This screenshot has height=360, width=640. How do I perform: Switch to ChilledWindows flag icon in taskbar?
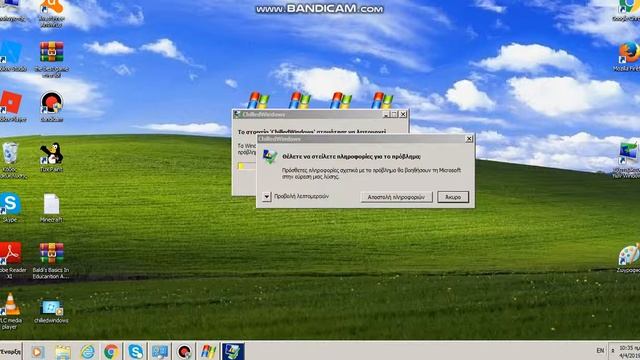[208, 351]
